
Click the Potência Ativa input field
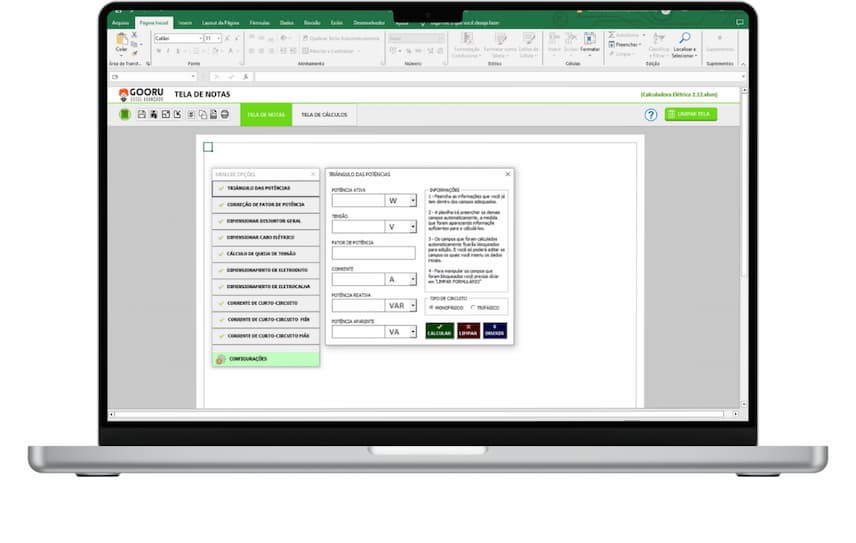pos(358,201)
